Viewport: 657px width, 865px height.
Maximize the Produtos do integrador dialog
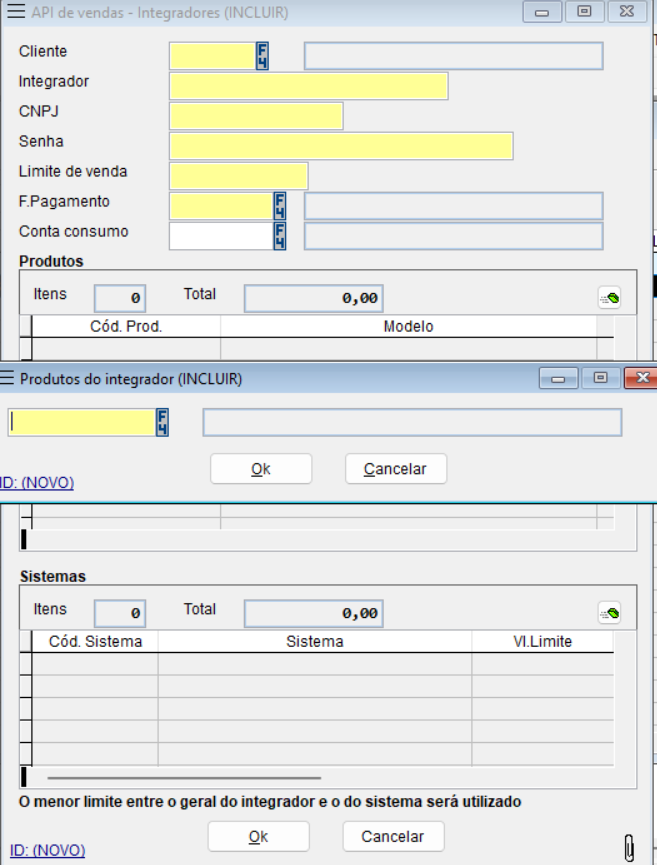(x=600, y=378)
